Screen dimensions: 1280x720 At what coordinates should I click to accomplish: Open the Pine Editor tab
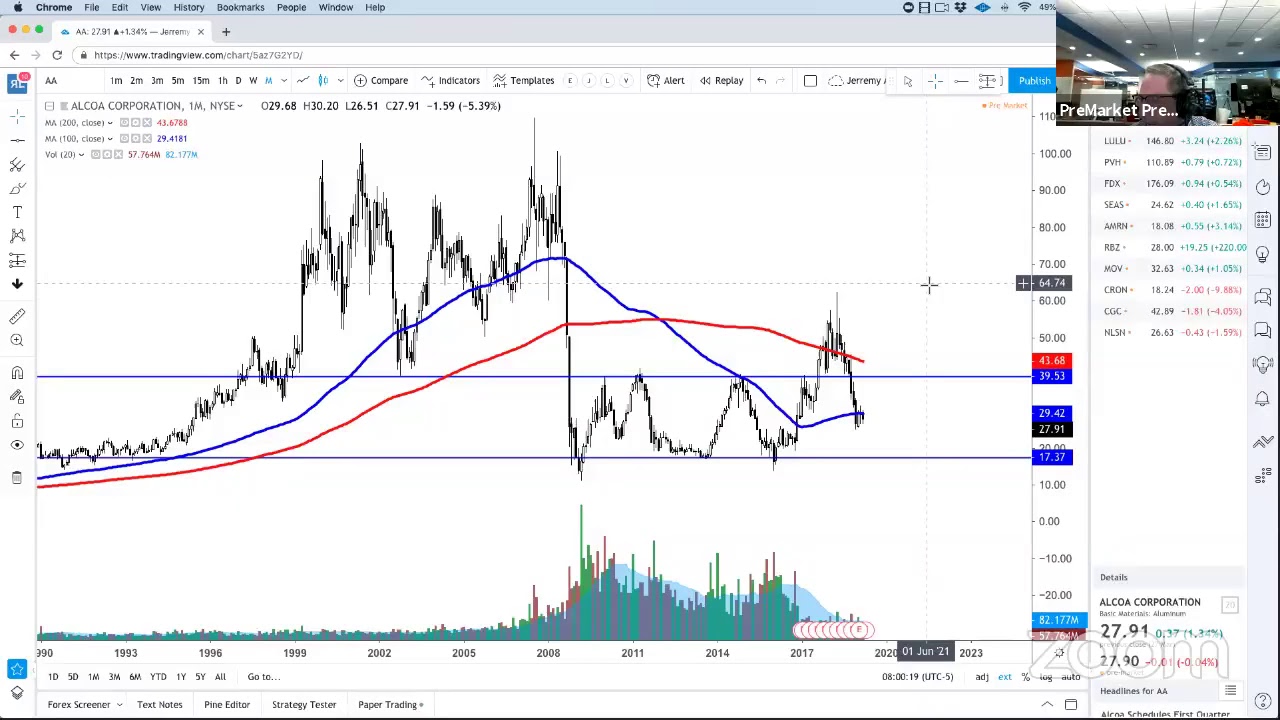[227, 705]
